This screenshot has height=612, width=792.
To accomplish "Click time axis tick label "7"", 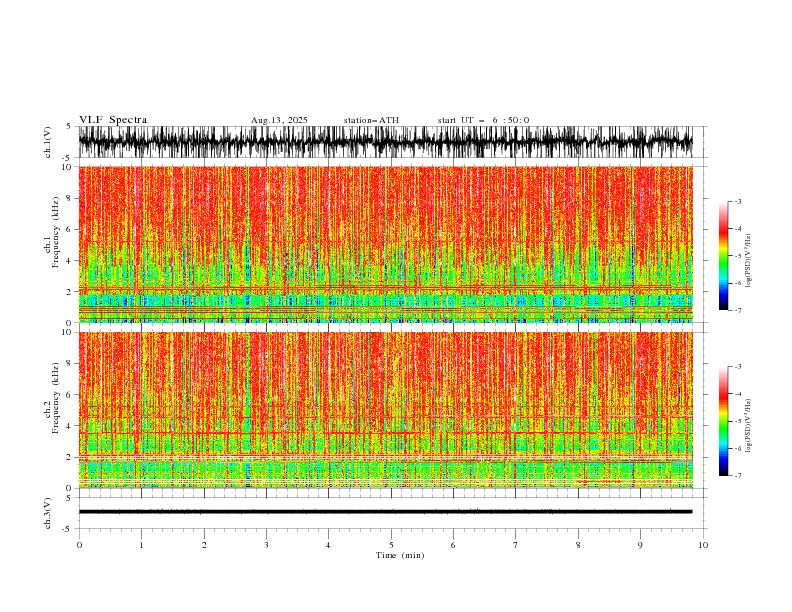I will [x=516, y=545].
